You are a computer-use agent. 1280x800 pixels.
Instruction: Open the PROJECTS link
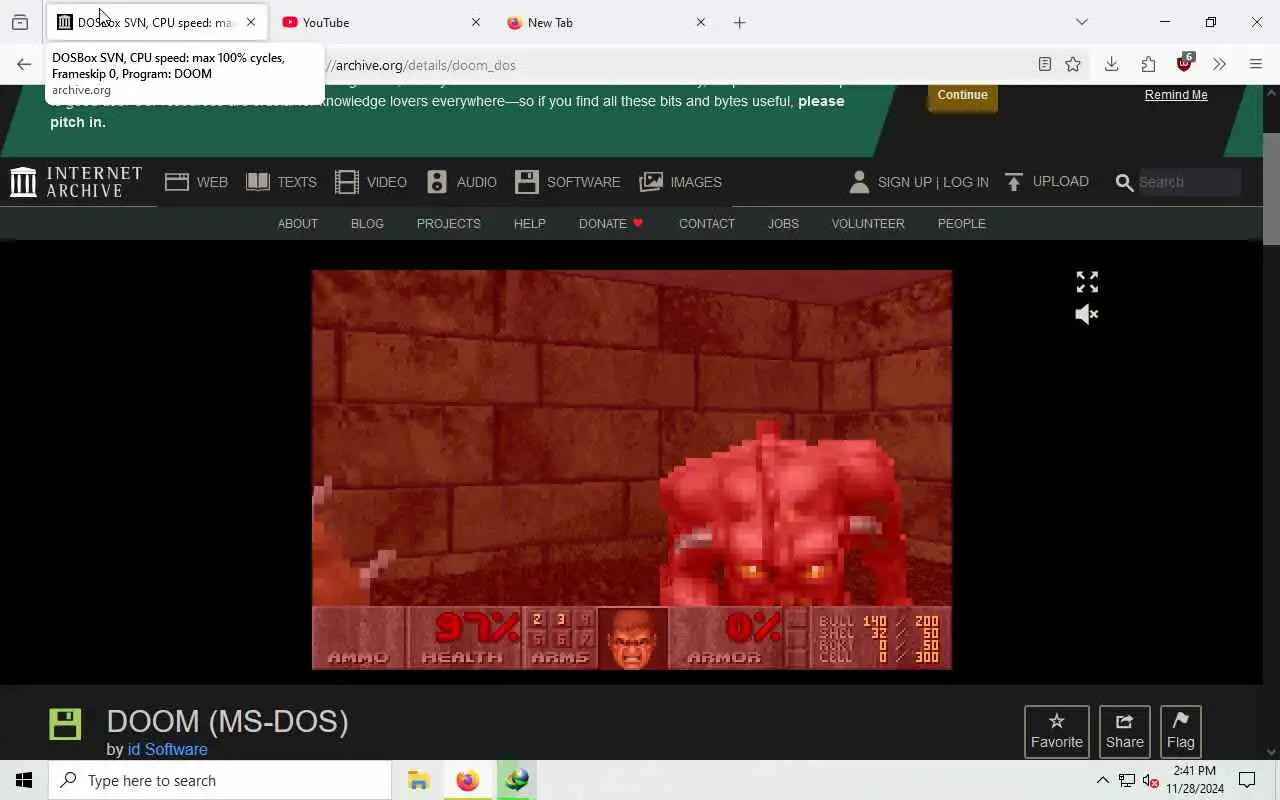449,224
